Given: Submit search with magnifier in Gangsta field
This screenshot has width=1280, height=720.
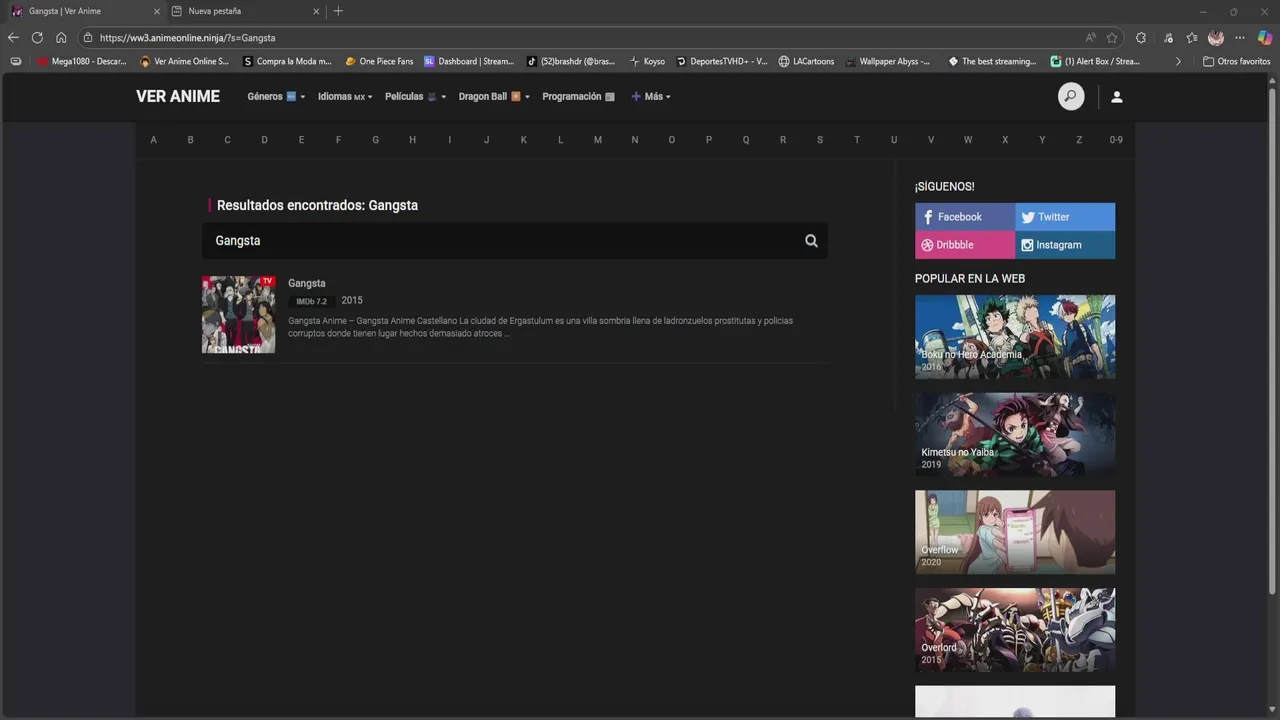Looking at the screenshot, I should point(811,241).
